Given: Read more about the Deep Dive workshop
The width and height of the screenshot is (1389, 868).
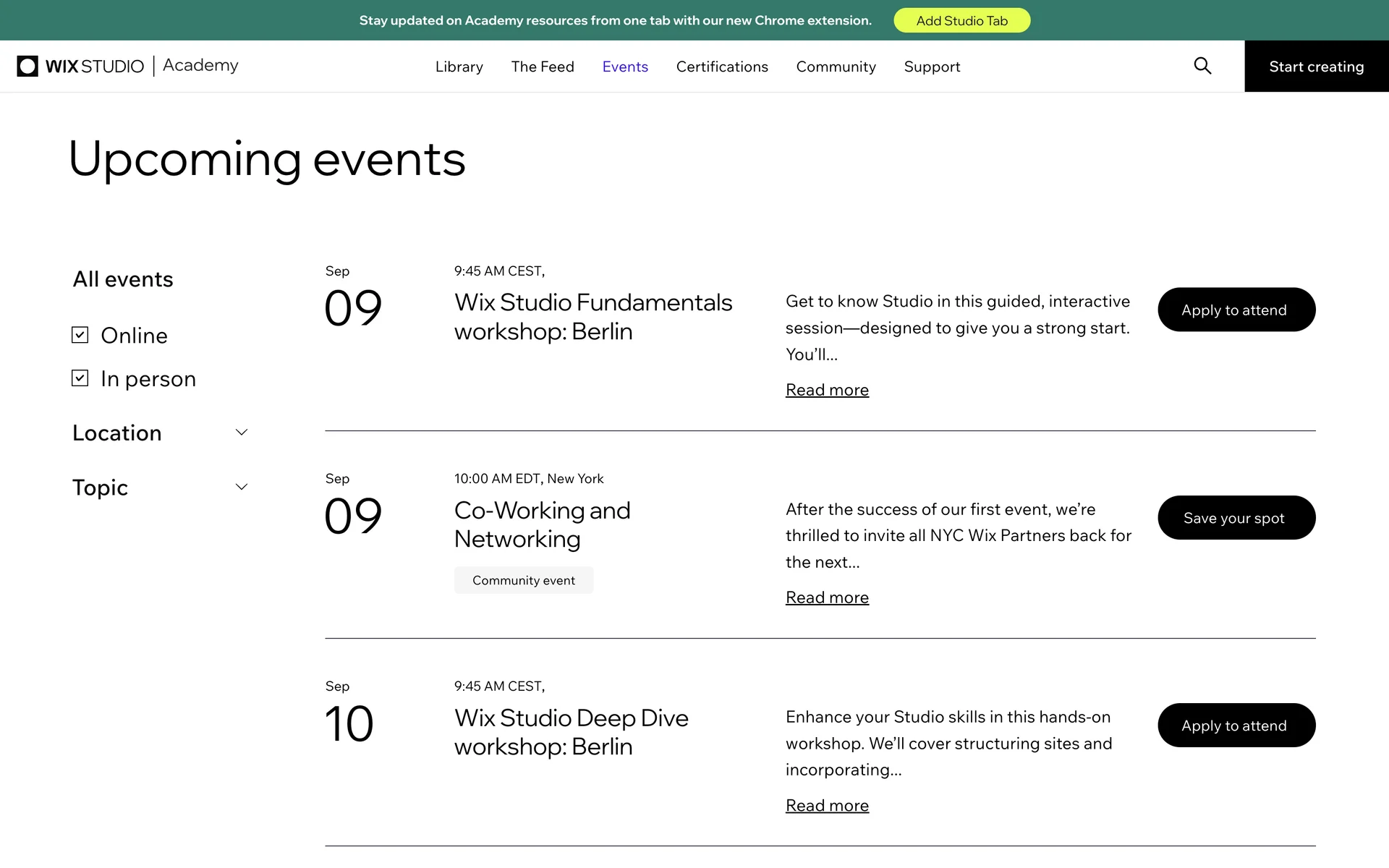Looking at the screenshot, I should pyautogui.click(x=827, y=806).
